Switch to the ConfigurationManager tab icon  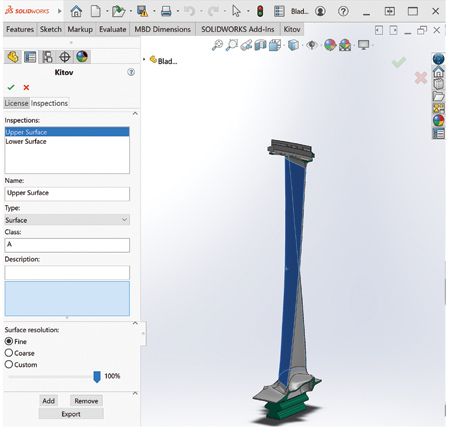47,57
